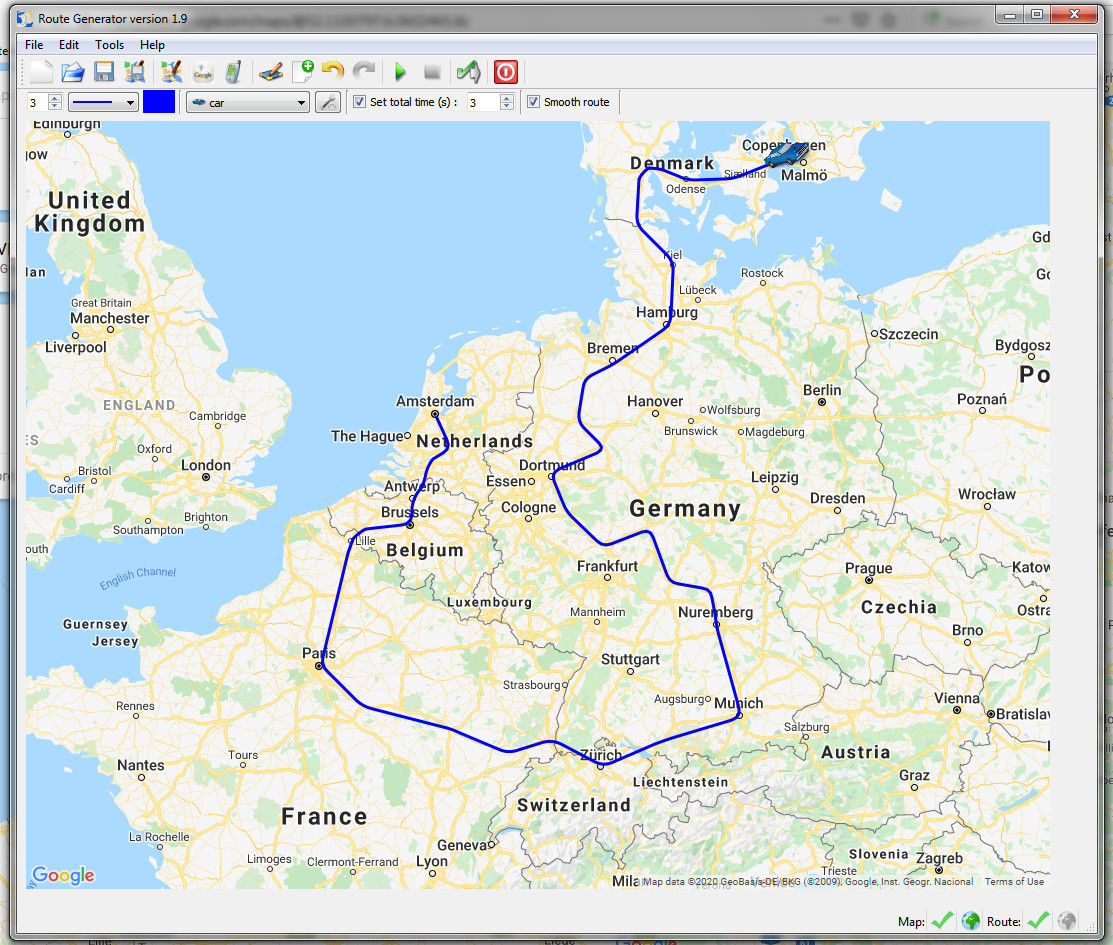
Task: Click the total time seconds field
Action: click(483, 102)
